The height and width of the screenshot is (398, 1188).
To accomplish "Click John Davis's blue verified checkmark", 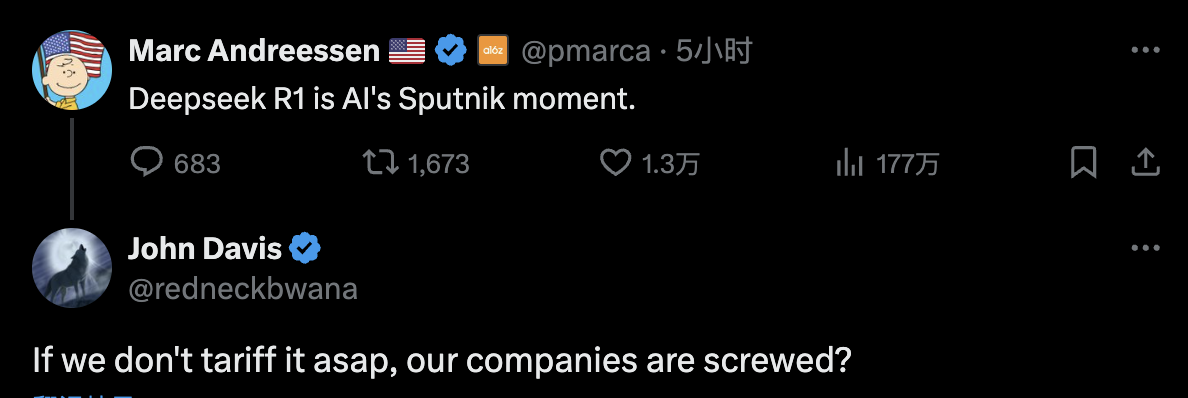I will click(305, 249).
